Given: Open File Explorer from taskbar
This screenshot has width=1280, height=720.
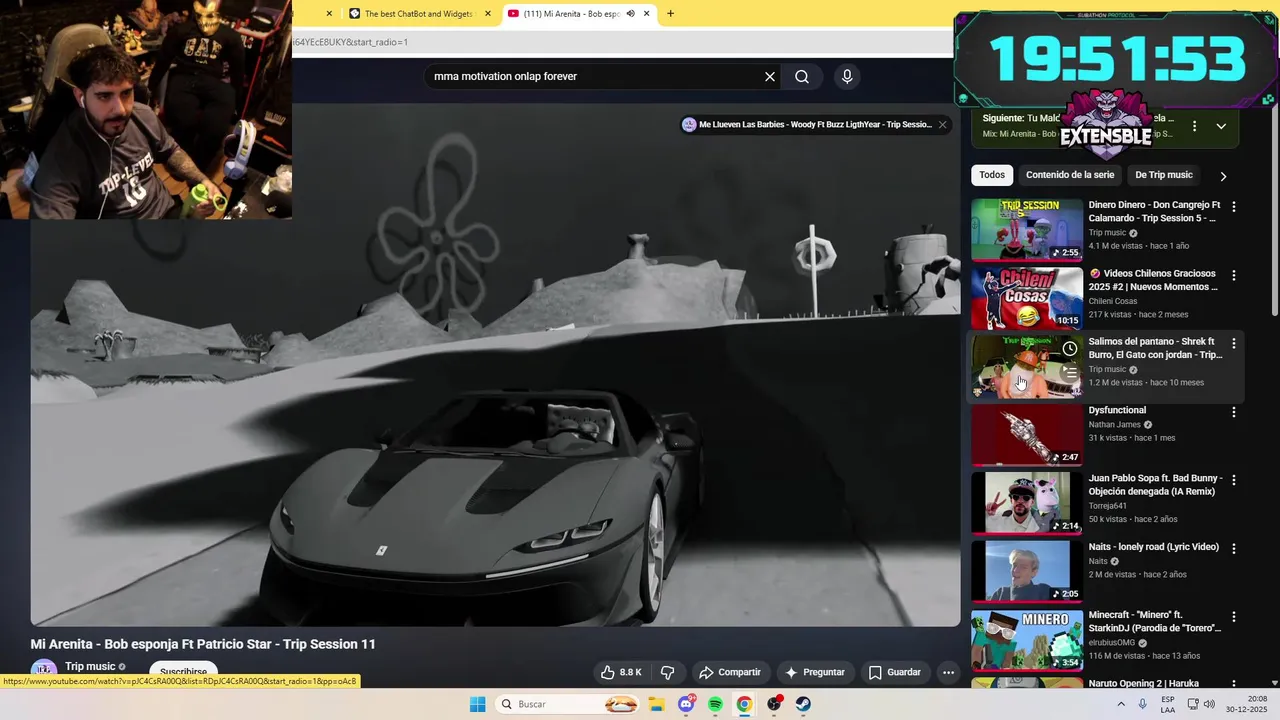Looking at the screenshot, I should pyautogui.click(x=656, y=704).
